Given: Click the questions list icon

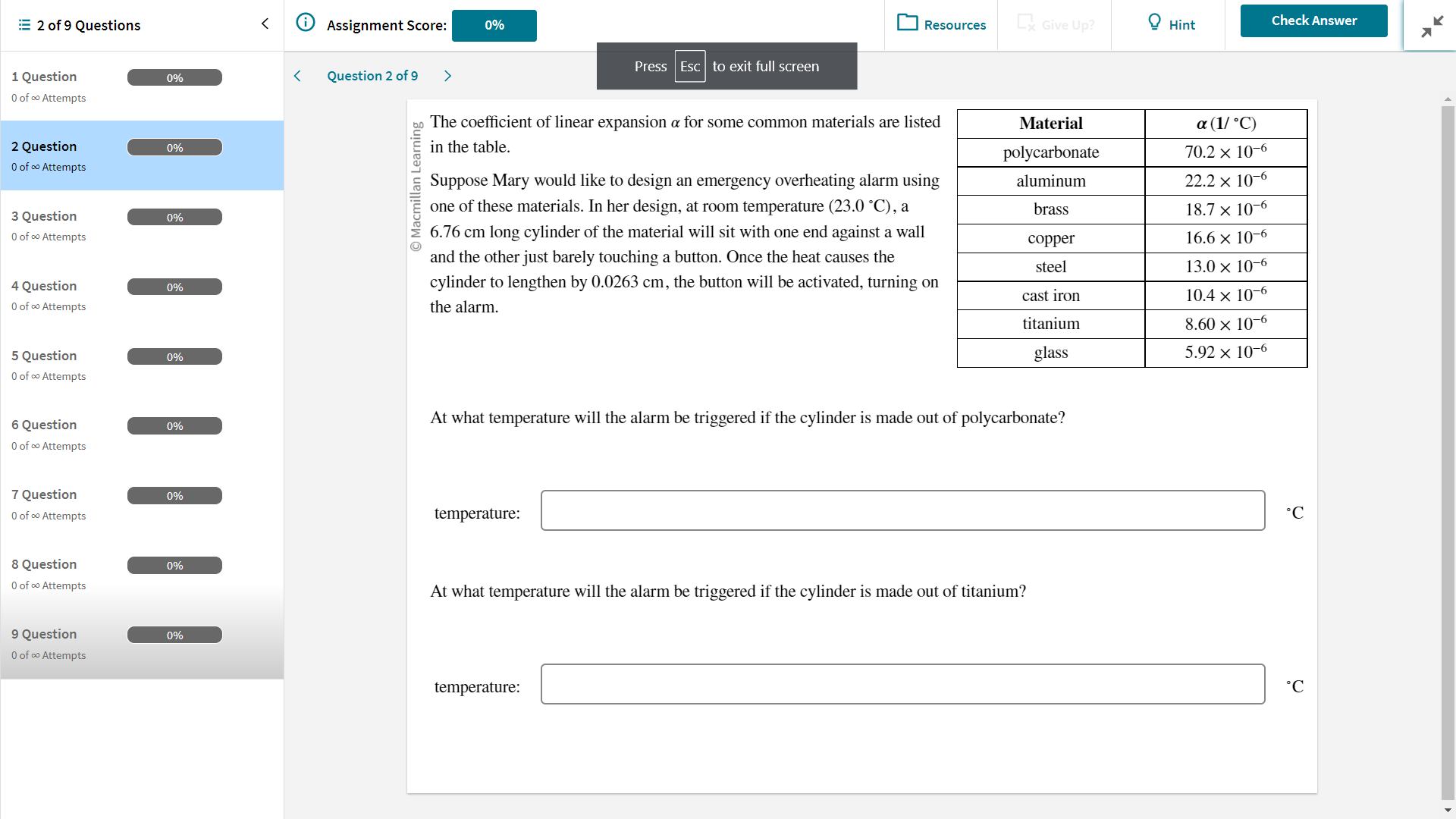Looking at the screenshot, I should [24, 25].
